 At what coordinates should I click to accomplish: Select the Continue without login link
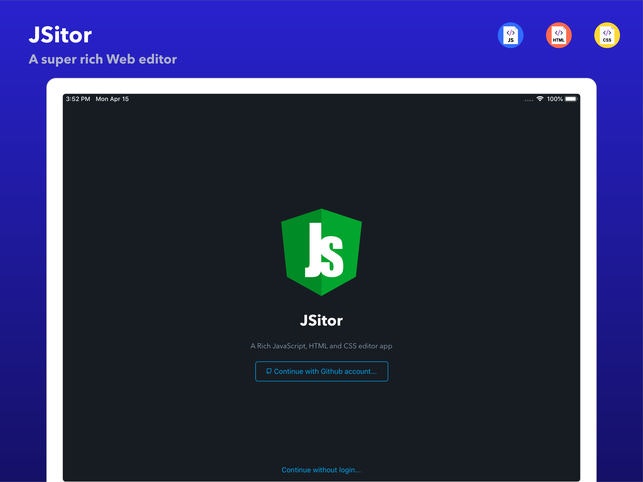[x=321, y=470]
